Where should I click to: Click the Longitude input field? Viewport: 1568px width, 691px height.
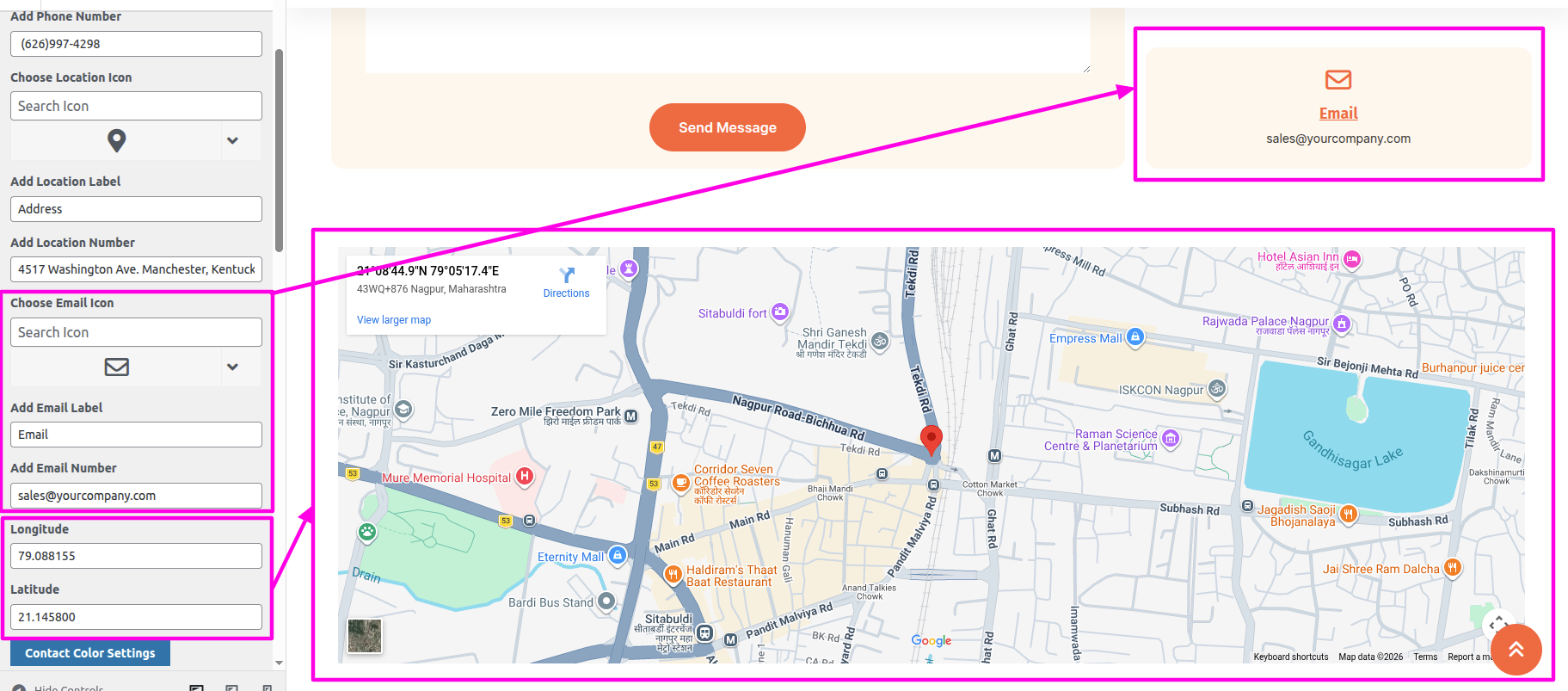point(136,556)
